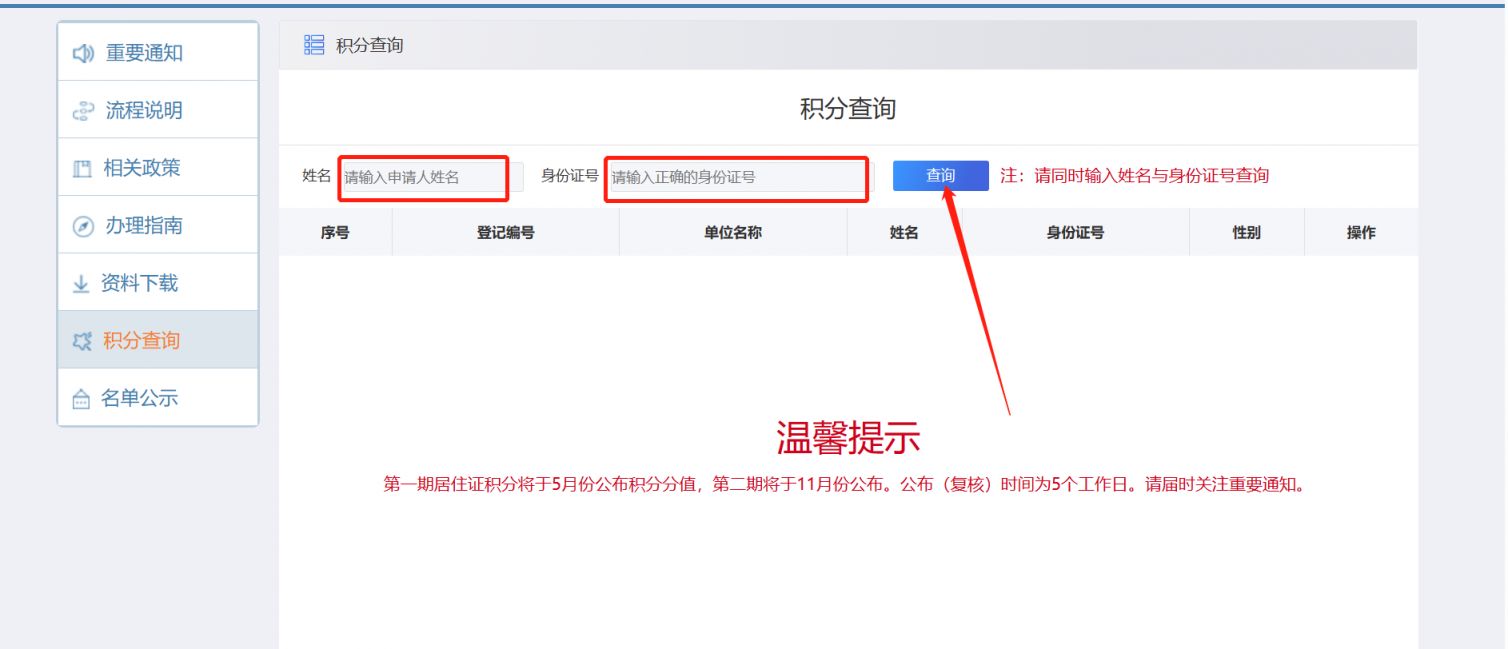Click the 性别 column header

click(1246, 233)
